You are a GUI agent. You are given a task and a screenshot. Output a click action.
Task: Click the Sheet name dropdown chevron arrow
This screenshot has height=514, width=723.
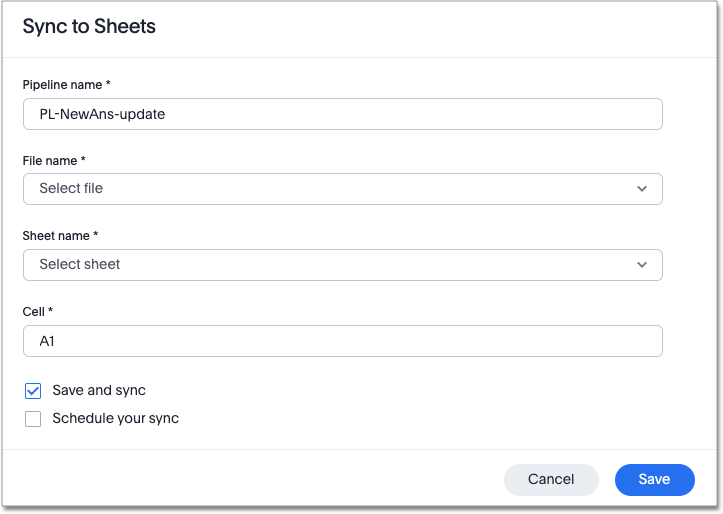641,265
